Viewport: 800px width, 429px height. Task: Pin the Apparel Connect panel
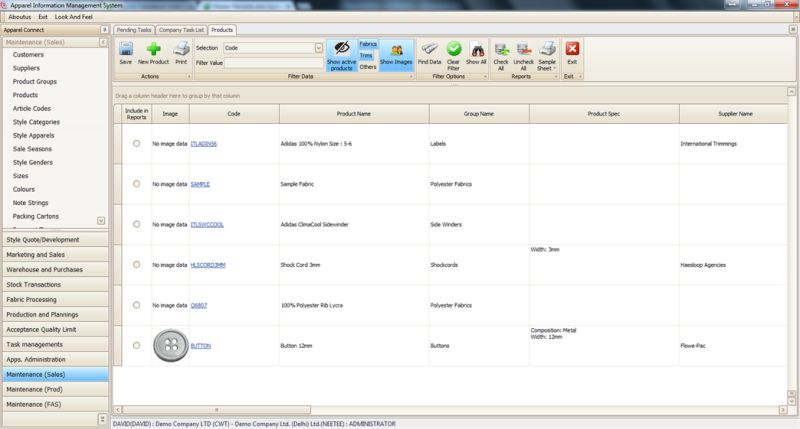[x=104, y=30]
